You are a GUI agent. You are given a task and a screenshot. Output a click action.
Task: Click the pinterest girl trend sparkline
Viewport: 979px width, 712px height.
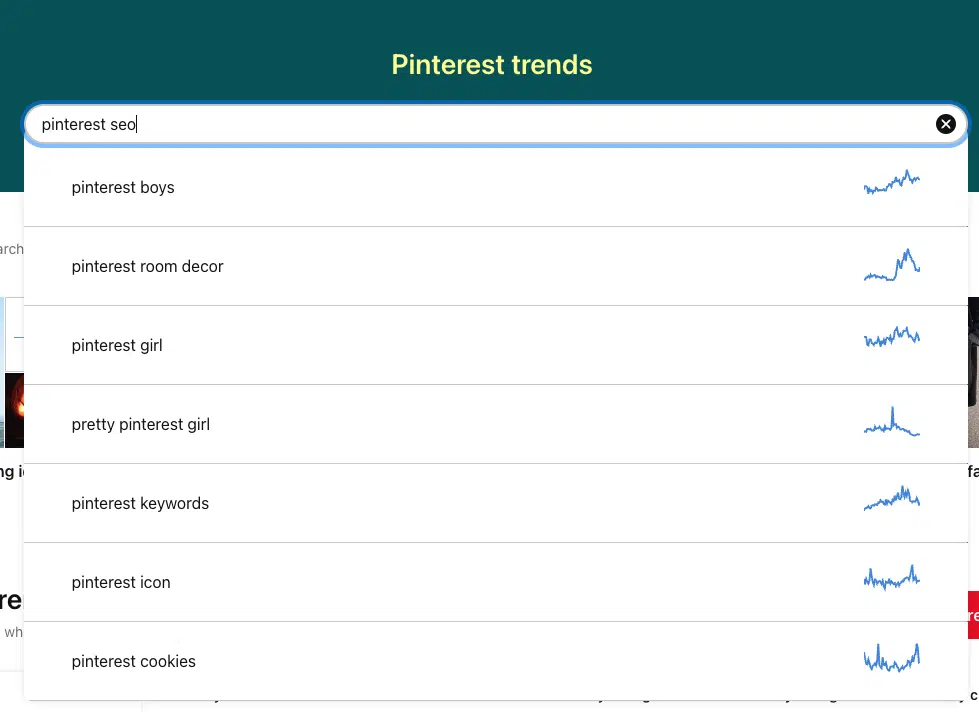(x=892, y=337)
